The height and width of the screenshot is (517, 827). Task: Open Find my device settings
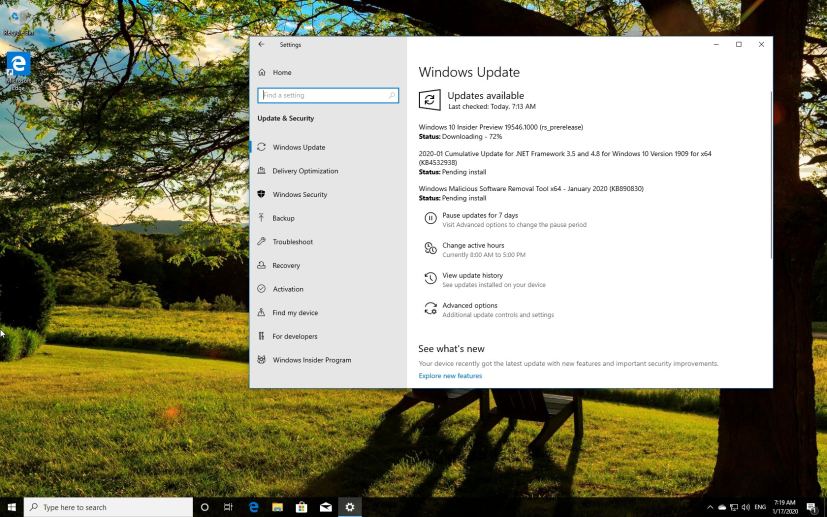coord(295,313)
